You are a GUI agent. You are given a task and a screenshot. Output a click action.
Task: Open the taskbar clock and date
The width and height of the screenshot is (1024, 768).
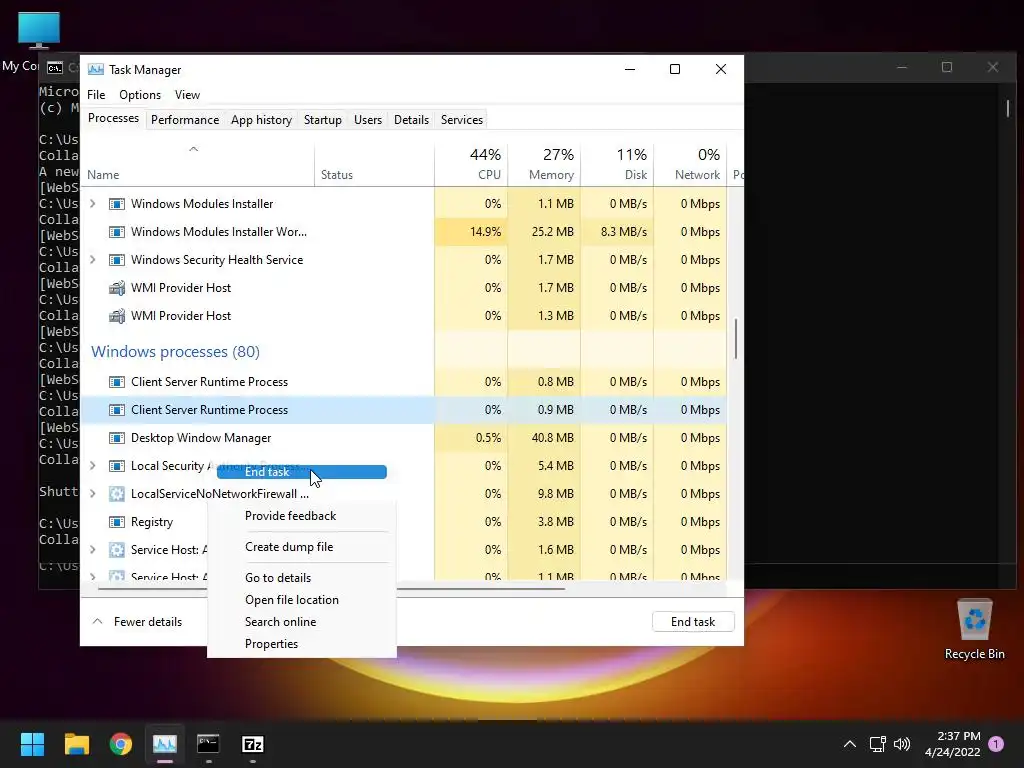953,744
